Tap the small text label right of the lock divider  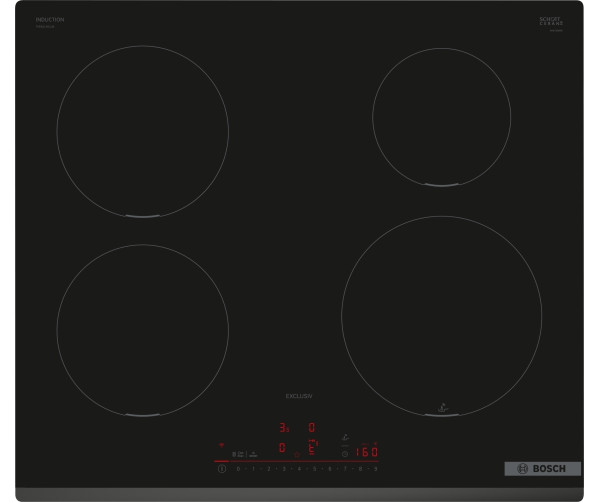253,454
